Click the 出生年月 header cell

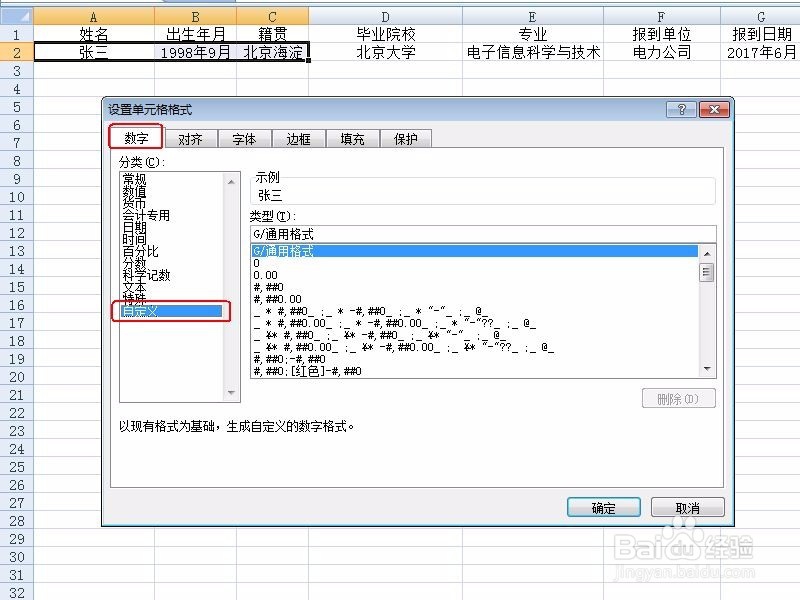tap(195, 34)
